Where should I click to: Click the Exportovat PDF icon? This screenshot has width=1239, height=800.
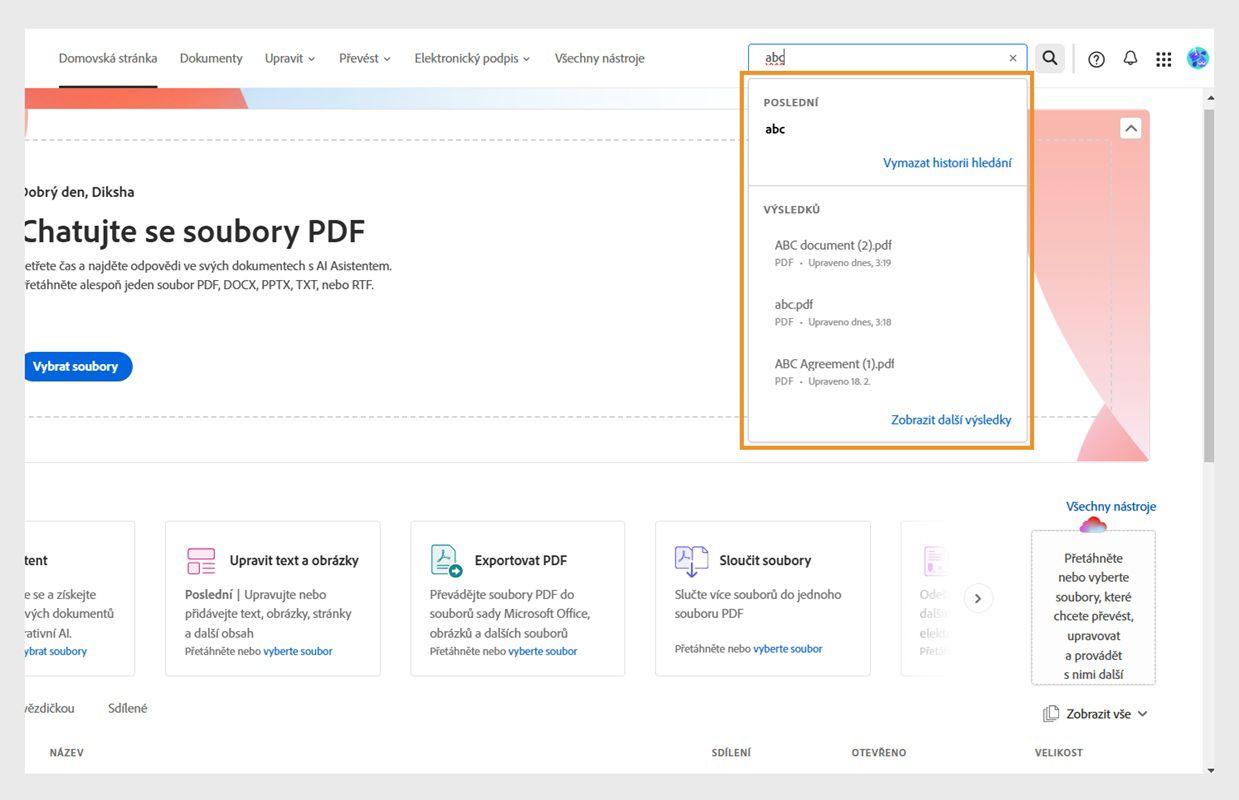coord(446,560)
